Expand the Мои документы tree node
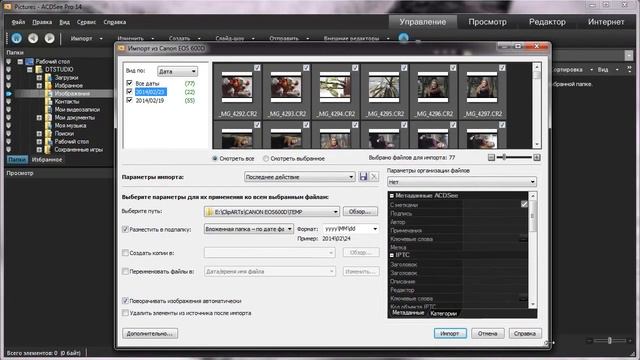This screenshot has height=360, width=640. click(39, 118)
